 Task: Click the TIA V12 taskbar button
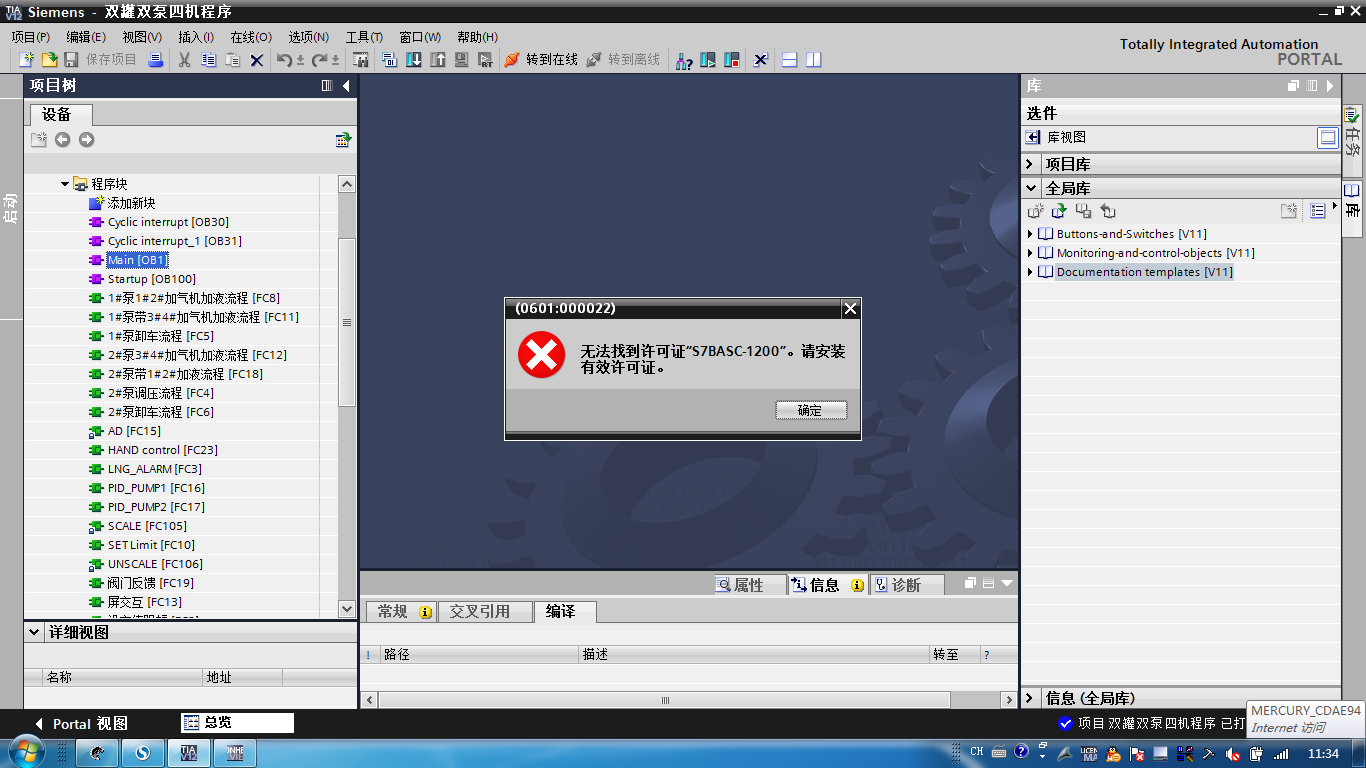click(188, 752)
